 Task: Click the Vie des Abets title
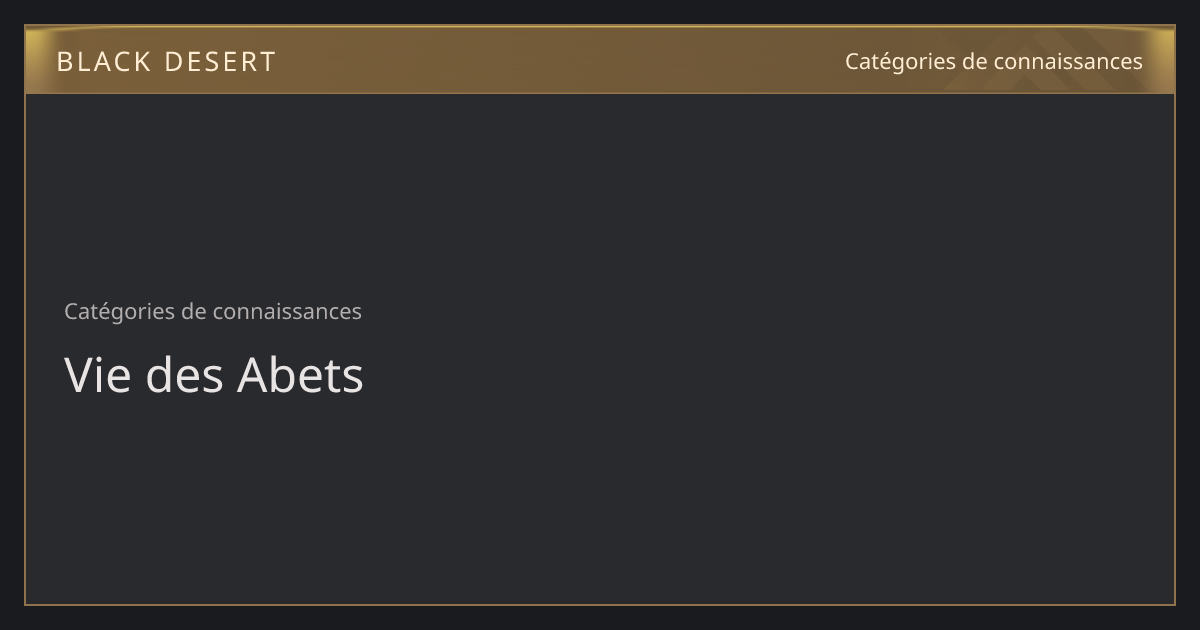coord(214,375)
